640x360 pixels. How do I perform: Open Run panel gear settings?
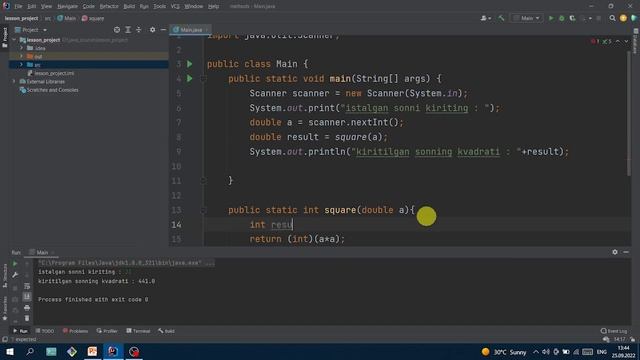[615, 252]
